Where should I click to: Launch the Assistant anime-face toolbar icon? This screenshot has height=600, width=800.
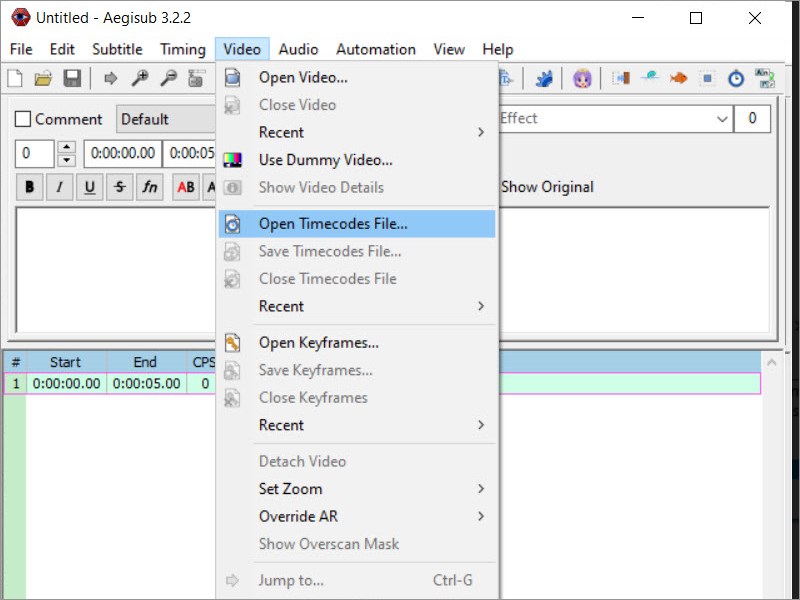tap(582, 78)
